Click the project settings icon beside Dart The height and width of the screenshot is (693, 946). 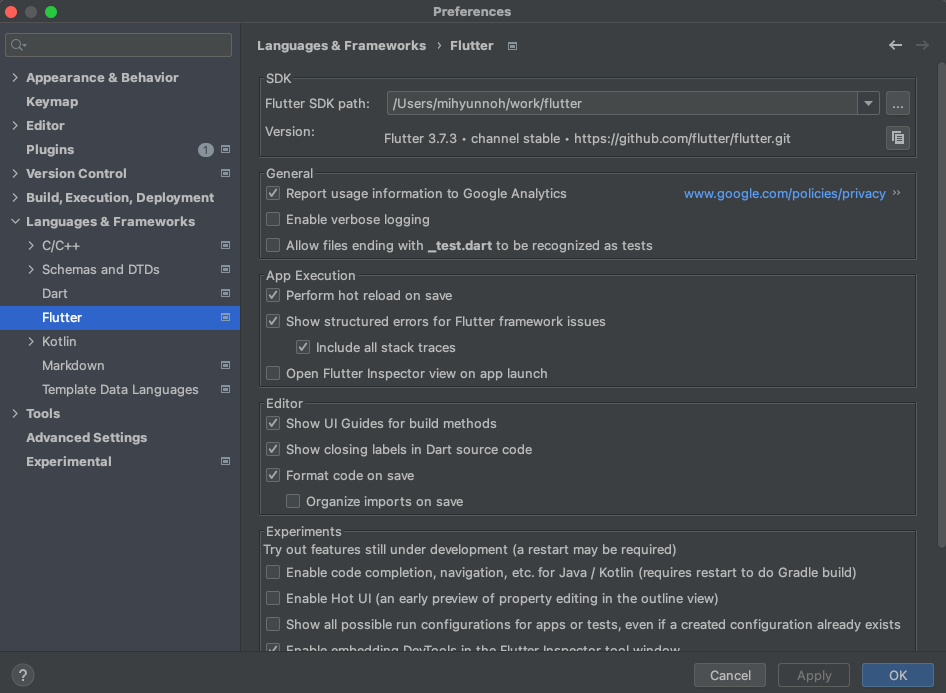[x=226, y=293]
